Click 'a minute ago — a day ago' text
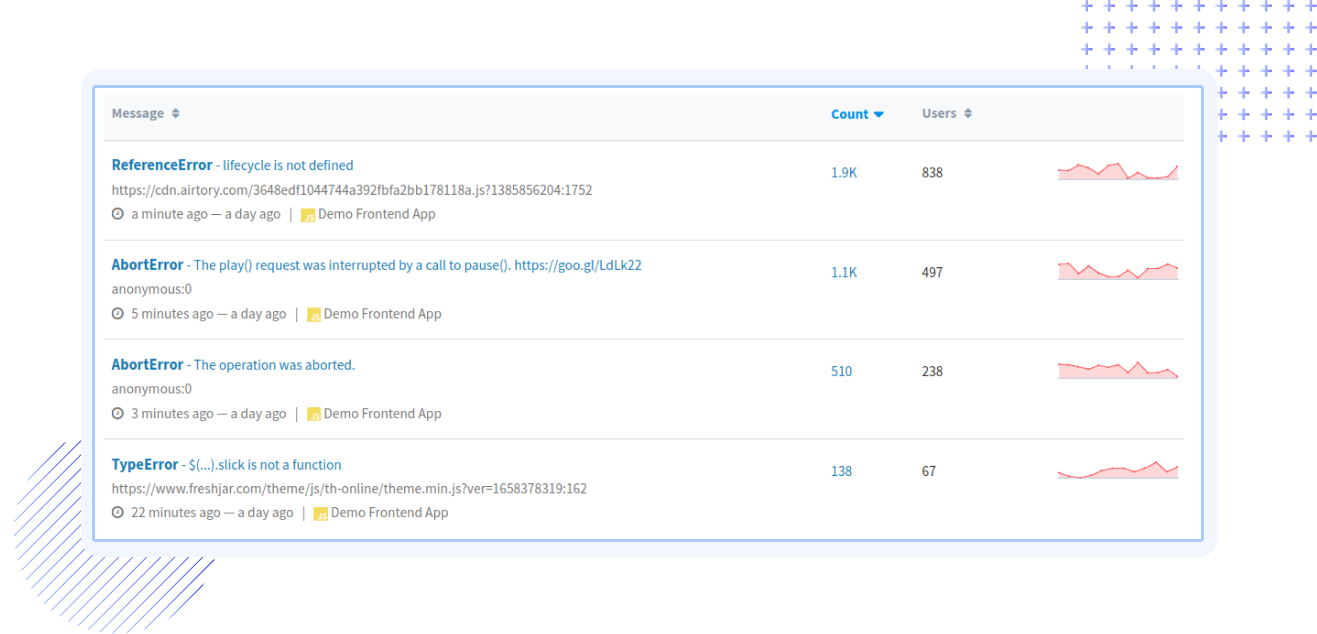The image size is (1317, 634). pos(206,214)
